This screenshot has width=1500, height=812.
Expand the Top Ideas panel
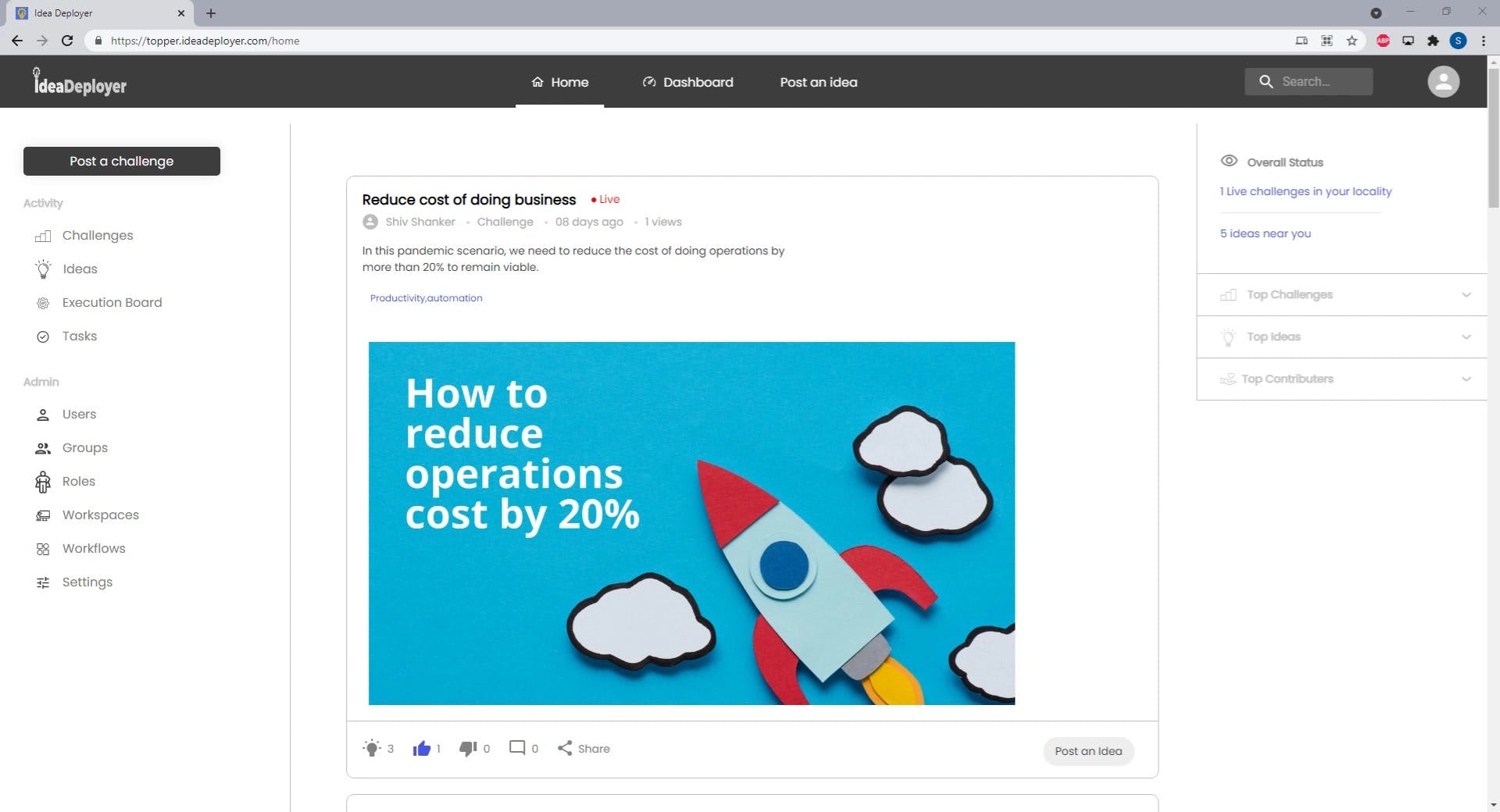[1342, 337]
